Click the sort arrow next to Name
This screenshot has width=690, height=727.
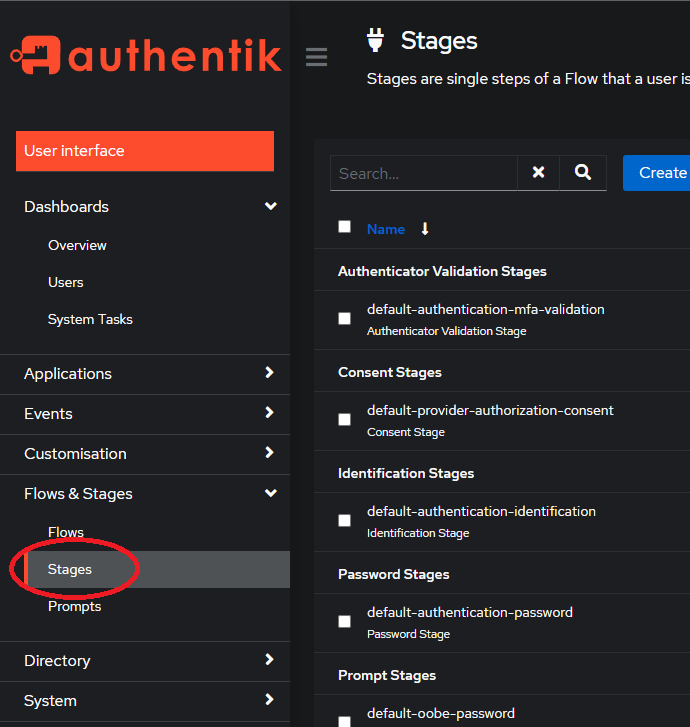(x=425, y=229)
